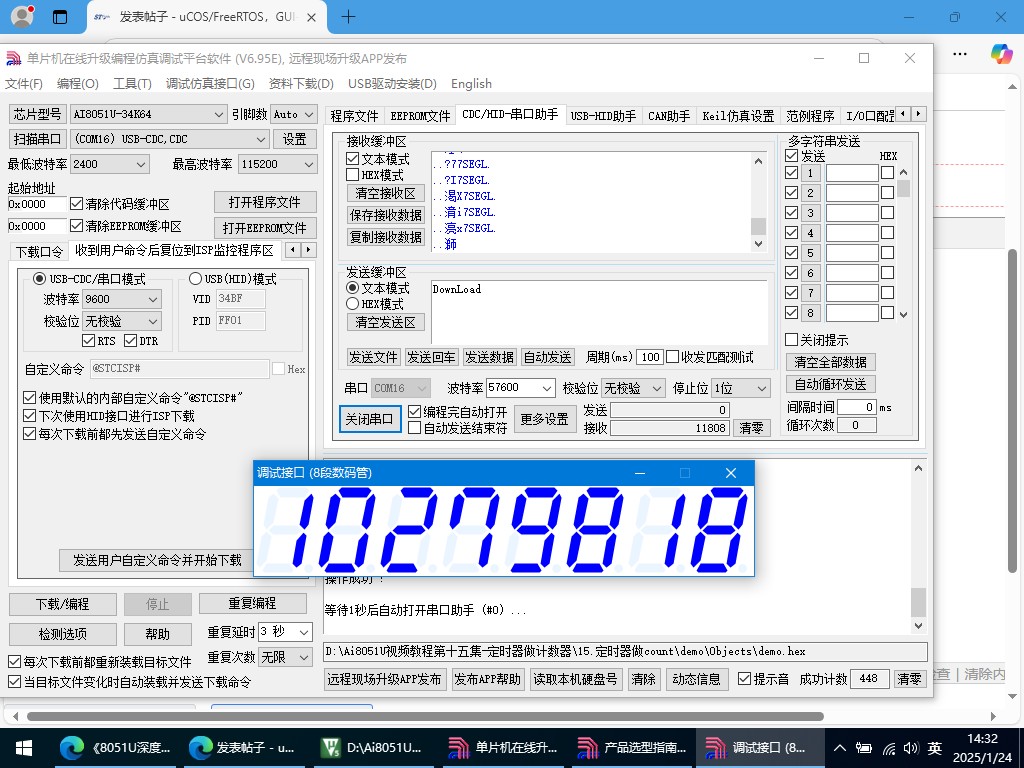Click the log output vertical scrollbar thumb
Viewport: 1024px width, 768px height.
pos(918,602)
